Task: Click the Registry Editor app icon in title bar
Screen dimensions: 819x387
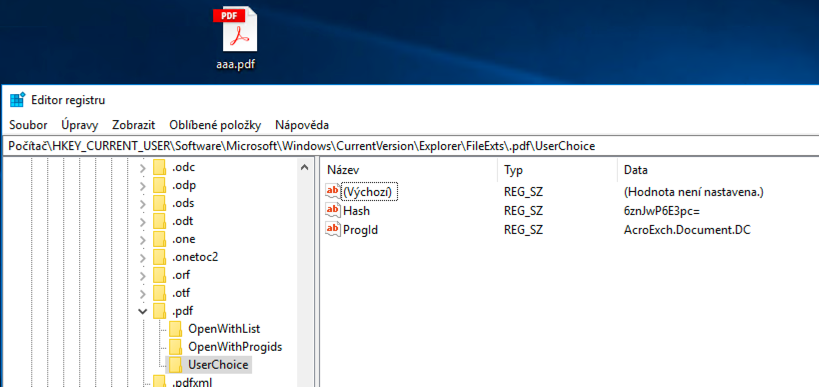Action: [18, 100]
